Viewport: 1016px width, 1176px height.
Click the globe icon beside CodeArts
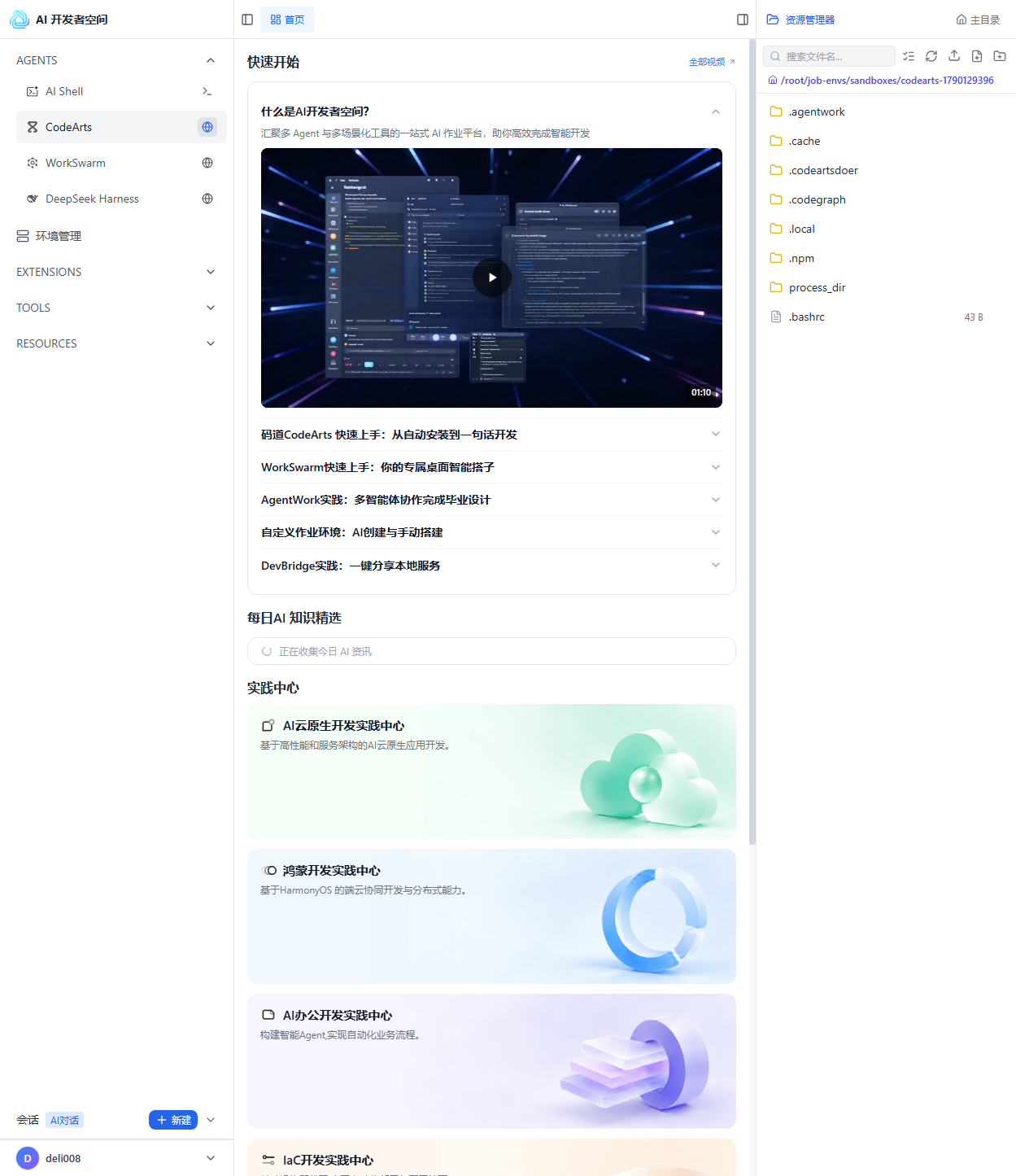[x=207, y=127]
